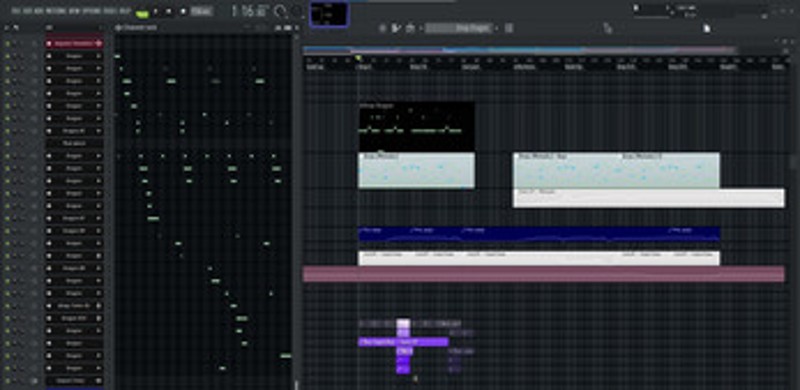Mute the red top channel with its green LED
This screenshot has height=390, width=800.
click(7, 44)
